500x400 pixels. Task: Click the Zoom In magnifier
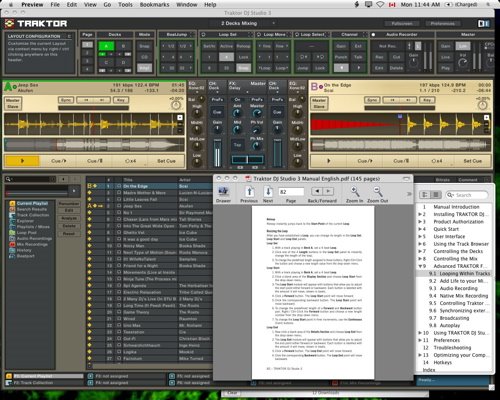[x=355, y=192]
